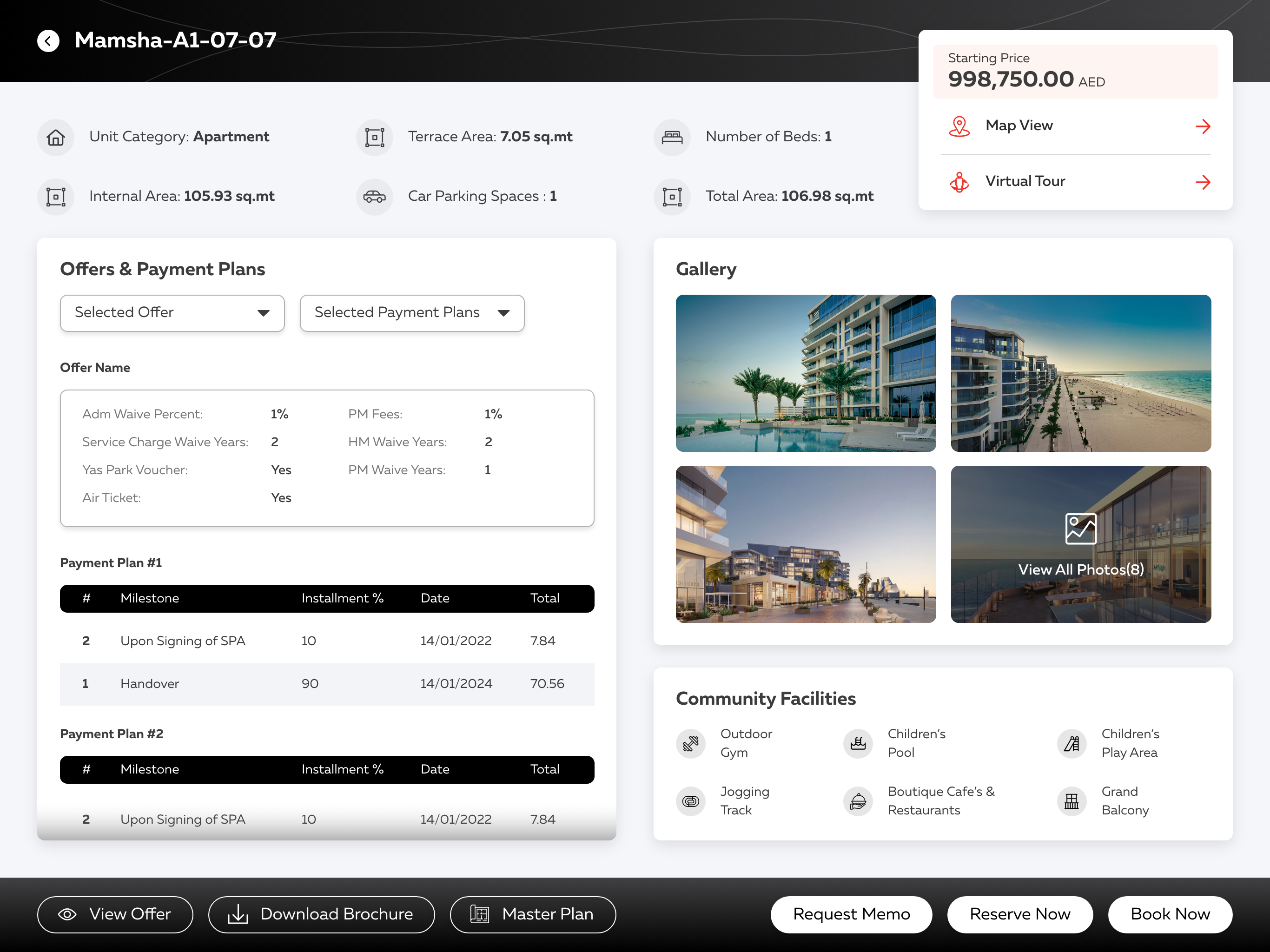The width and height of the screenshot is (1270, 952).
Task: Click the Boutique Cafe's & Restaurants icon
Action: pos(858,801)
